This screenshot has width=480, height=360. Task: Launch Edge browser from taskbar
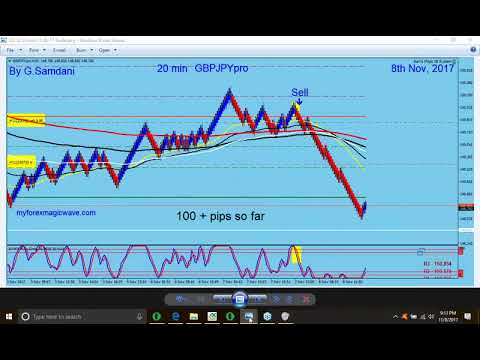click(175, 316)
